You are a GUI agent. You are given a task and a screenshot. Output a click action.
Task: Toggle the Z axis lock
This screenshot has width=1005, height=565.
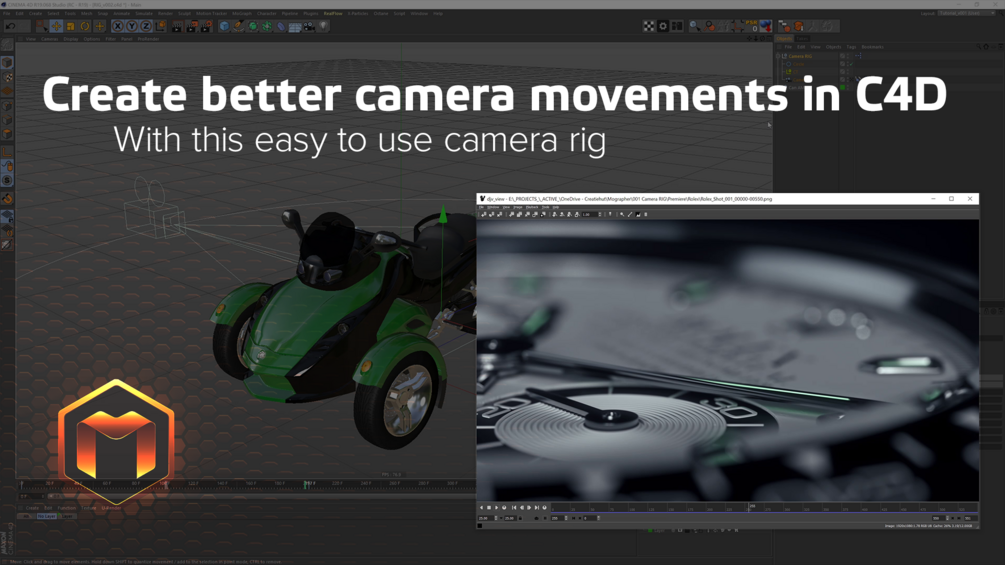pyautogui.click(x=146, y=26)
